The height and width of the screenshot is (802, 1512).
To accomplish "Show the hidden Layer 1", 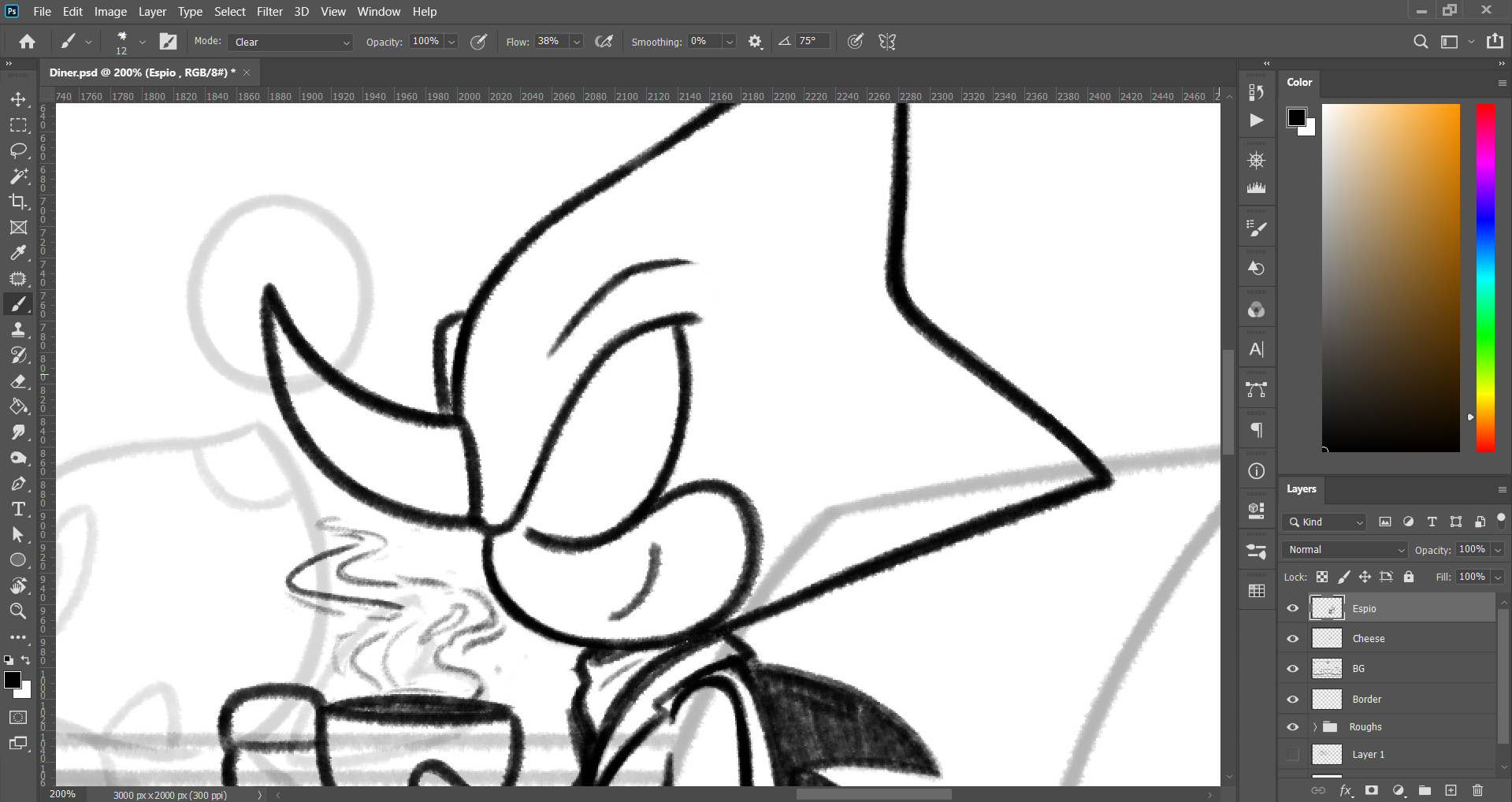I will point(1293,755).
